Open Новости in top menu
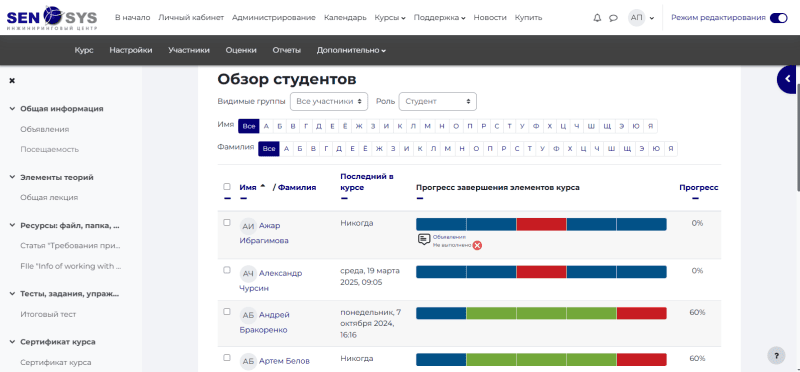Image resolution: width=800 pixels, height=372 pixels. click(x=490, y=18)
